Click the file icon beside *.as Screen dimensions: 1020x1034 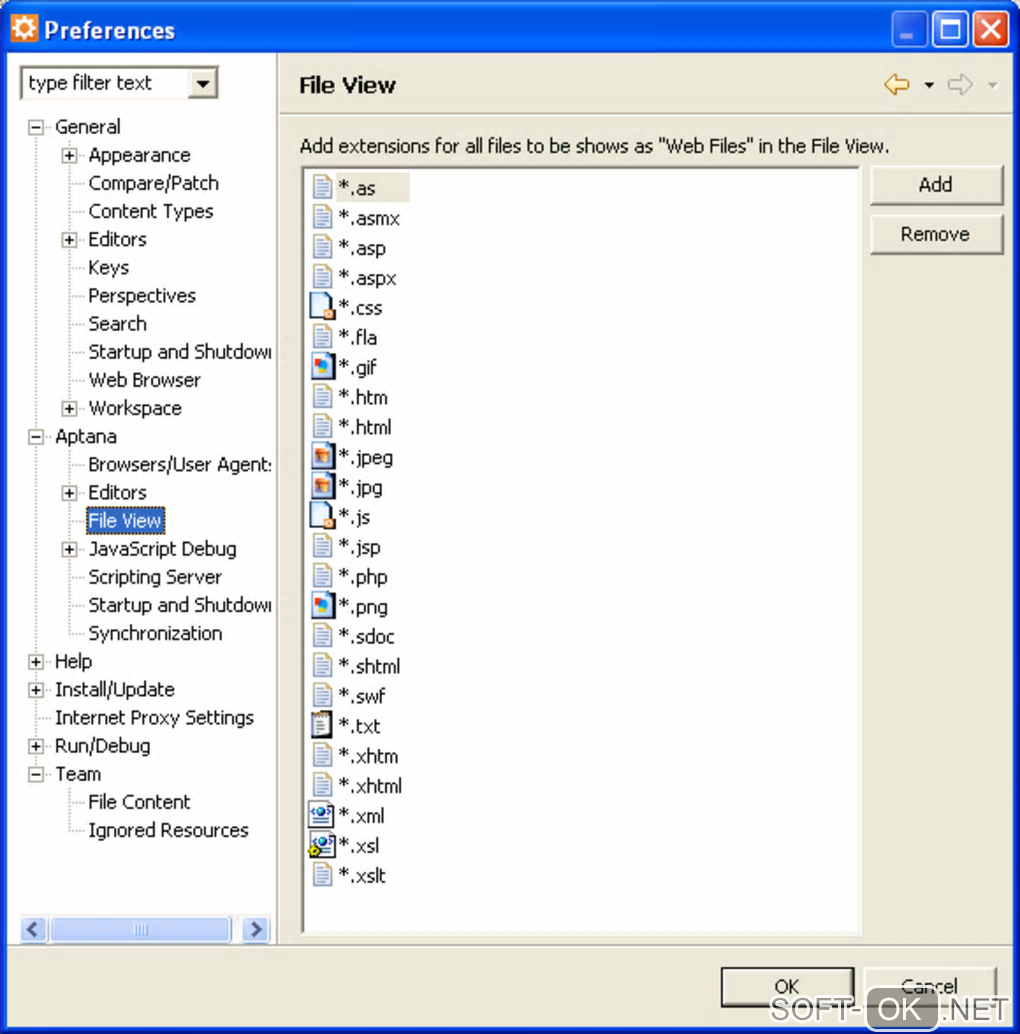tap(322, 187)
